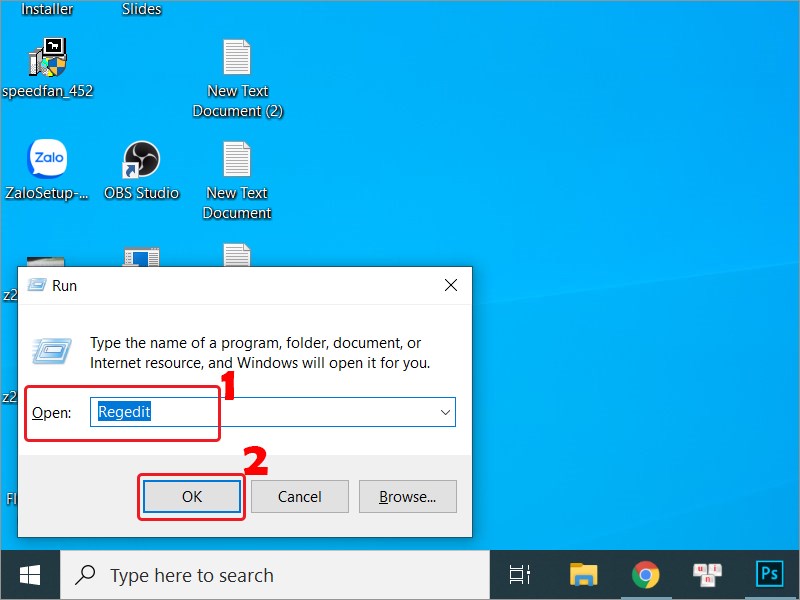Screen dimensions: 800x600
Task: Select New Text Document (2) file icon
Action: pos(237,57)
